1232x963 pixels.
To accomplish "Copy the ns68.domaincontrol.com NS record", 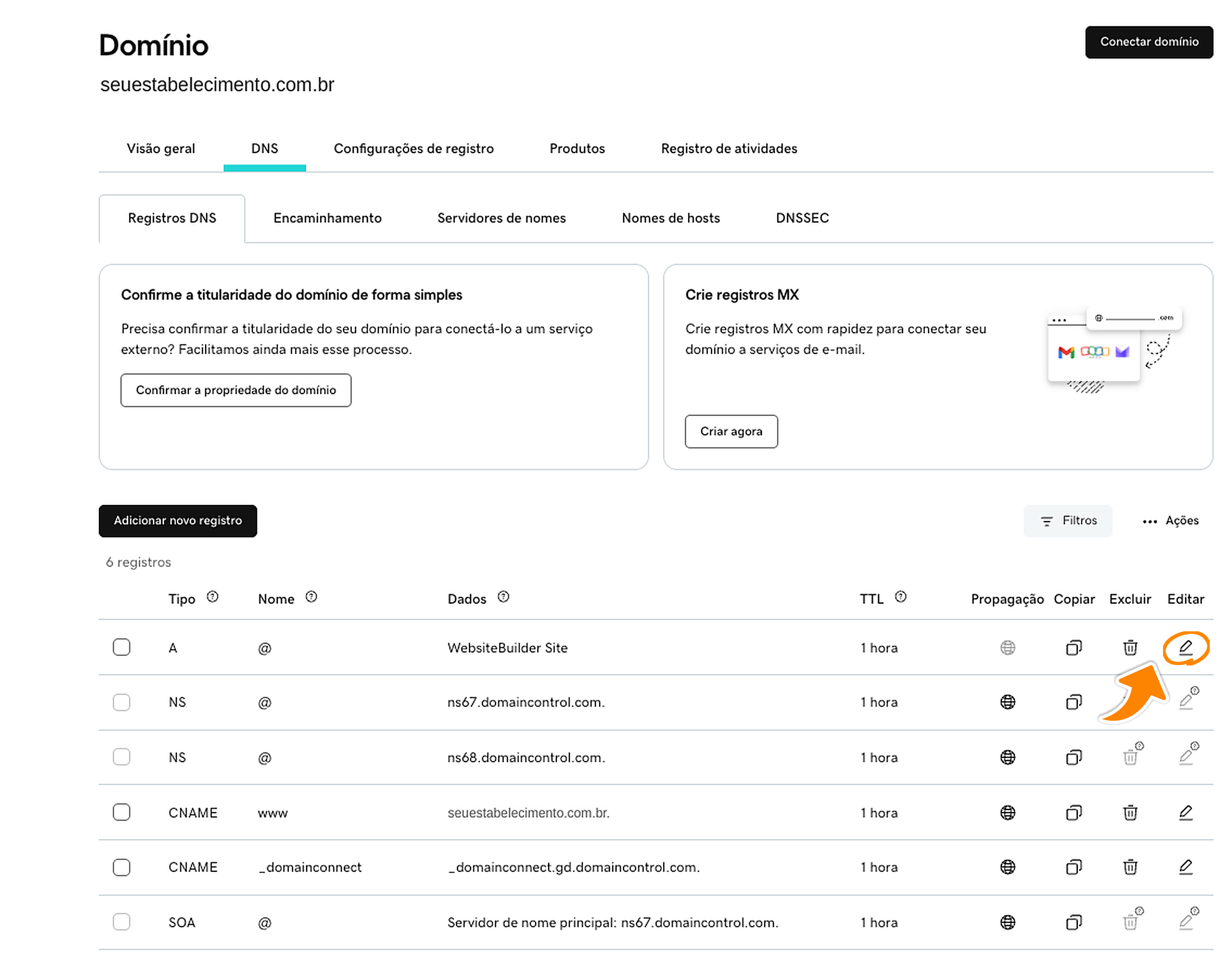I will tap(1074, 758).
